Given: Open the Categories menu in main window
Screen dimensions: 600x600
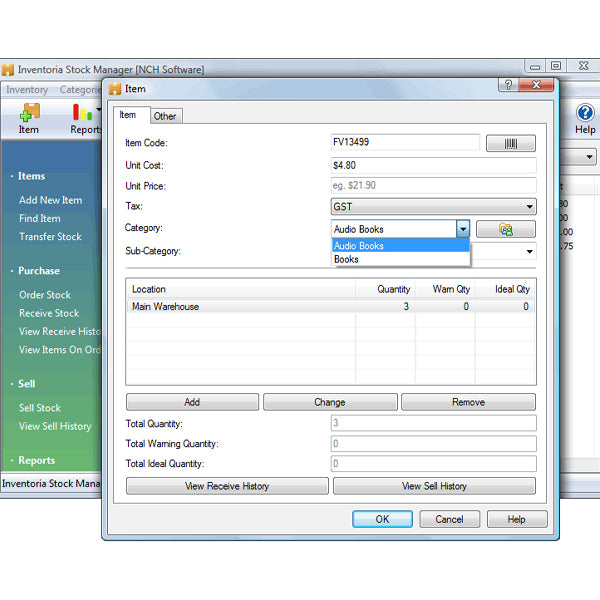Looking at the screenshot, I should (x=80, y=90).
